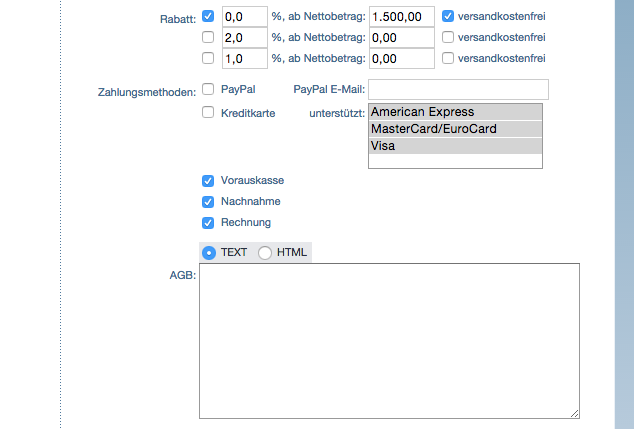Check versandkostenfrei in second discount row
The width and height of the screenshot is (634, 429).
(x=448, y=37)
